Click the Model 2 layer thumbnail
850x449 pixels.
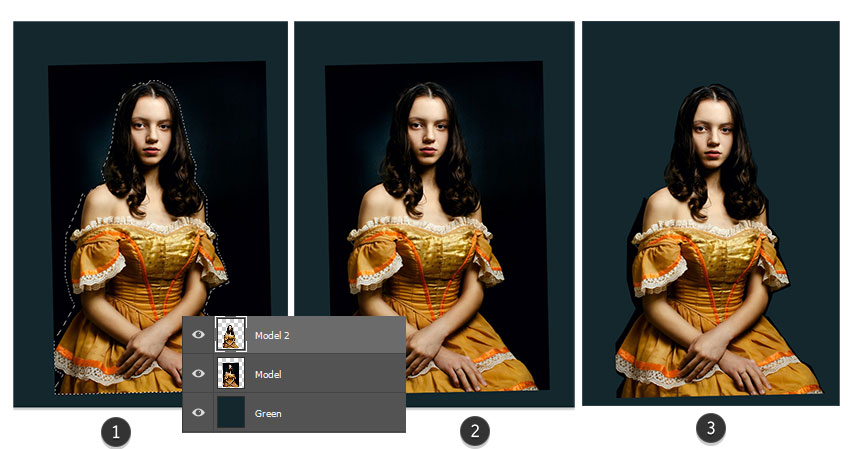point(230,335)
